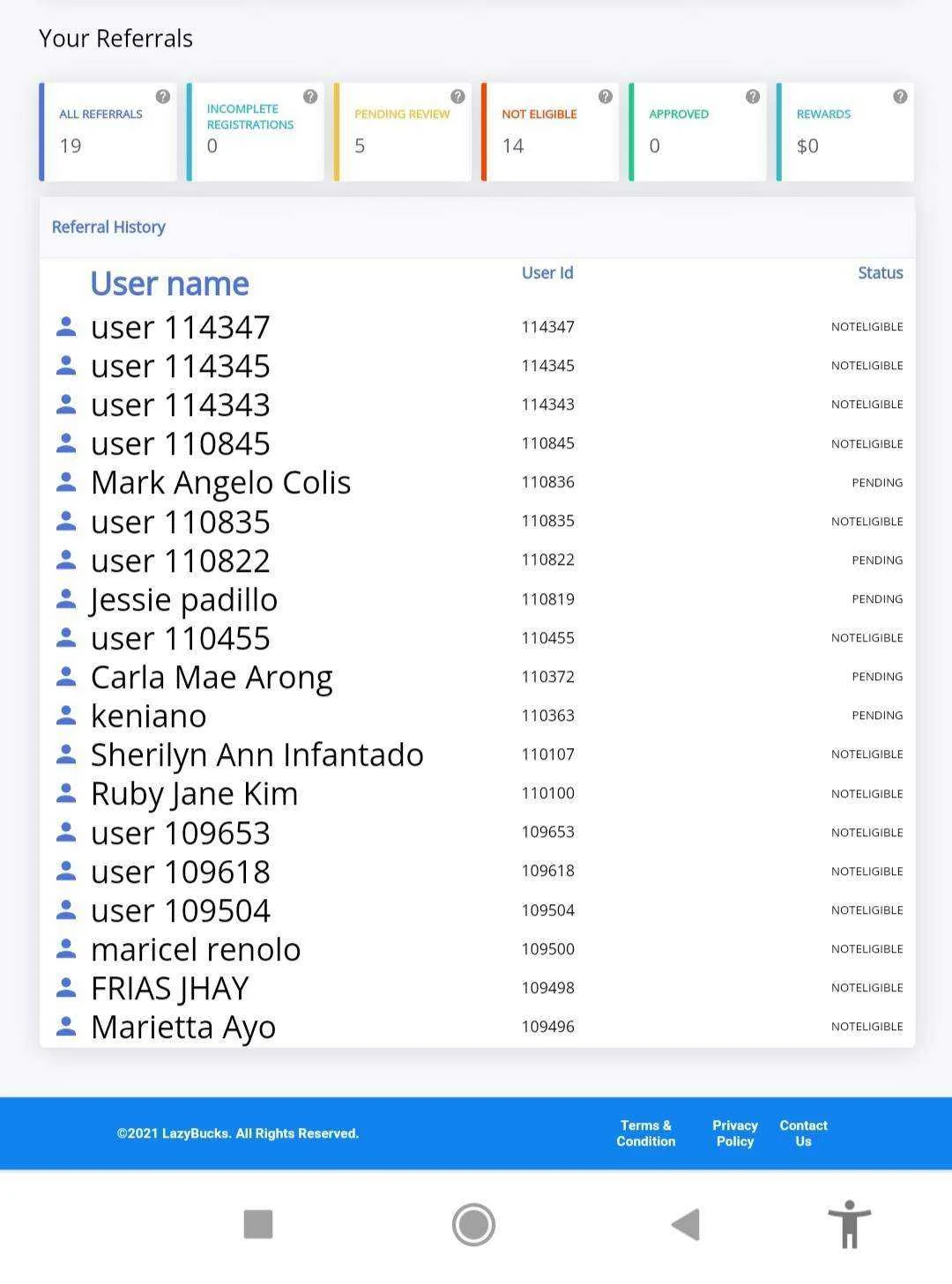
Task: Click user name 'user 109618'
Action: [x=181, y=872]
